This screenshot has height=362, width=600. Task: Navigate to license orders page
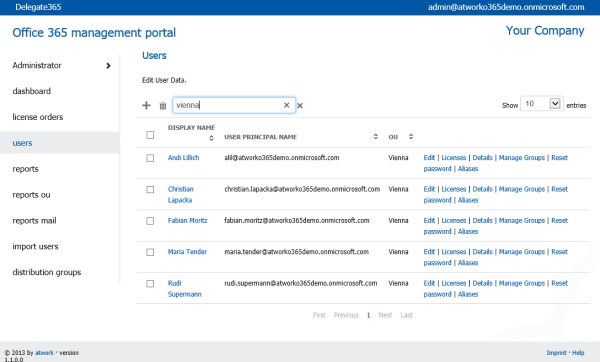coord(38,117)
